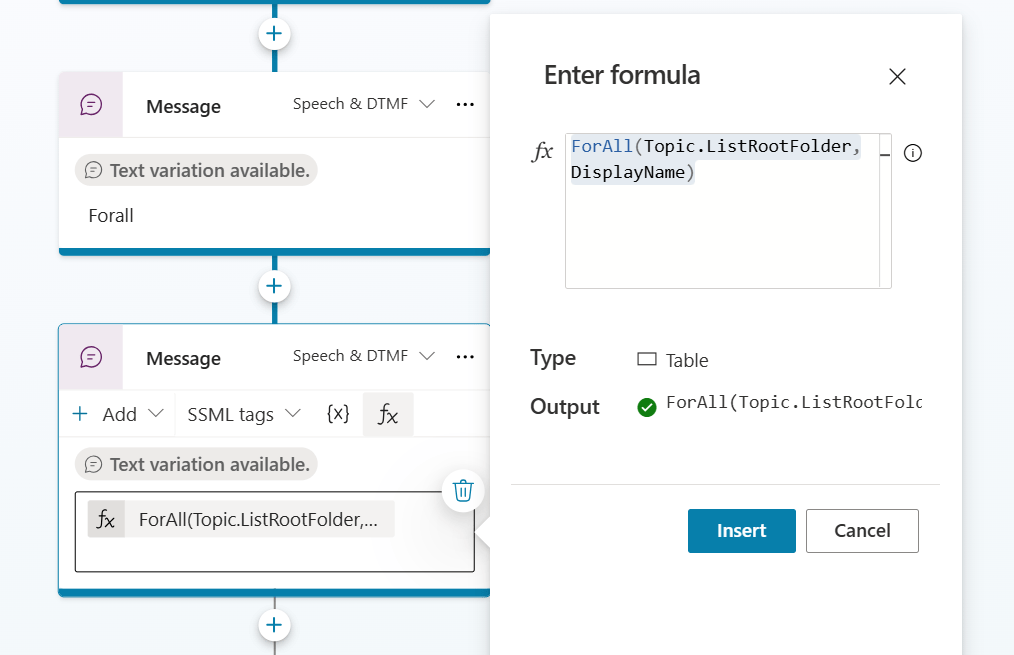
Task: Cancel the formula entry
Action: pyautogui.click(x=862, y=531)
